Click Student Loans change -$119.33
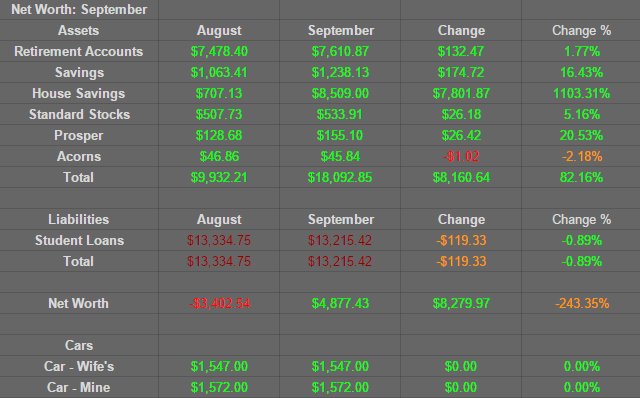The height and width of the screenshot is (398, 640). point(461,240)
